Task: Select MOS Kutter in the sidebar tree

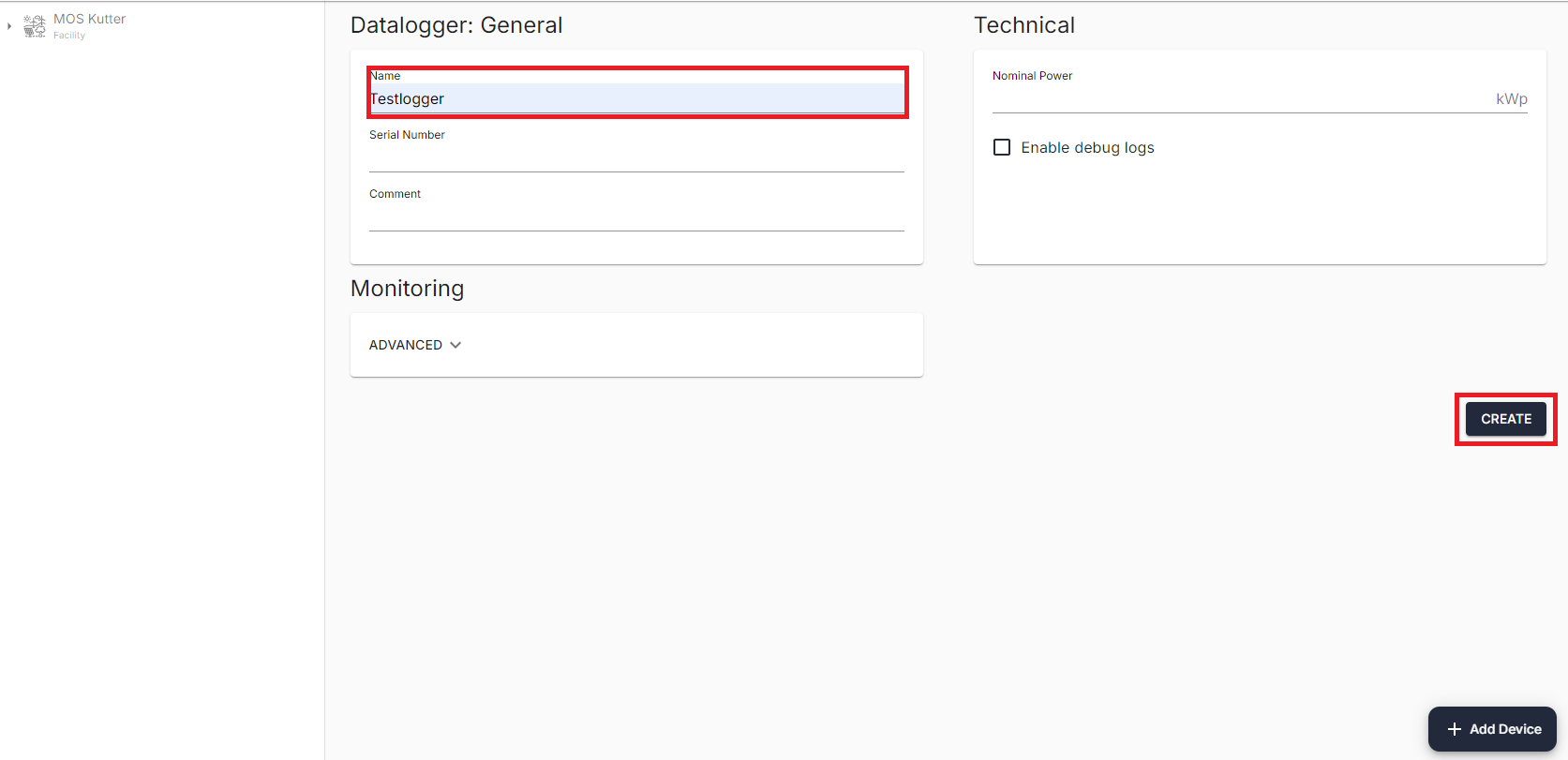Action: point(89,19)
